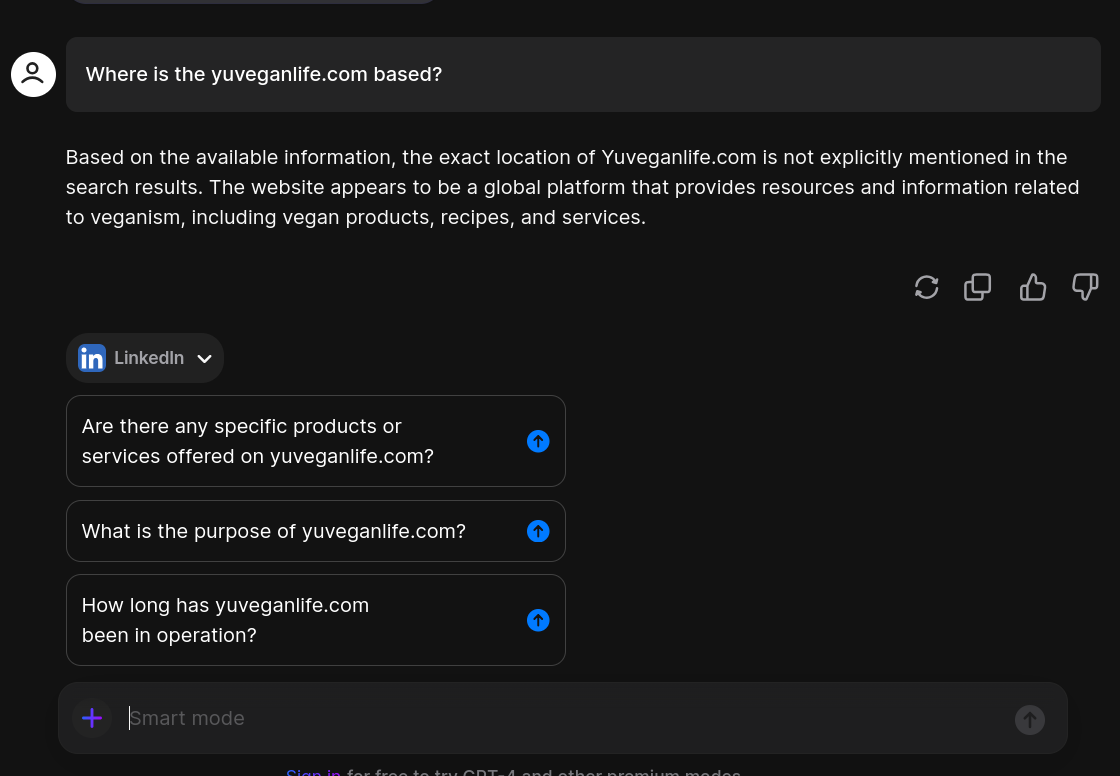
Task: Send the specific products or services question
Action: click(x=538, y=442)
